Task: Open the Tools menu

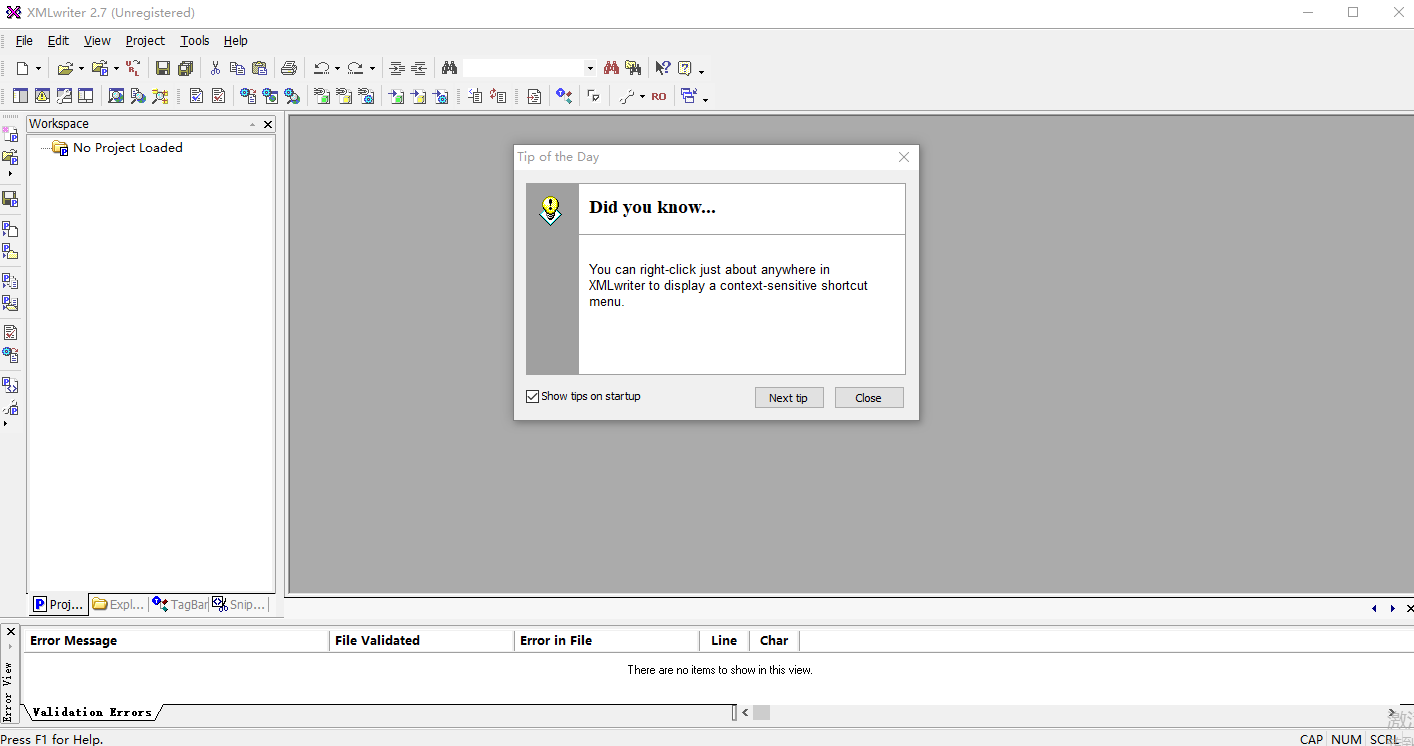Action: [195, 41]
